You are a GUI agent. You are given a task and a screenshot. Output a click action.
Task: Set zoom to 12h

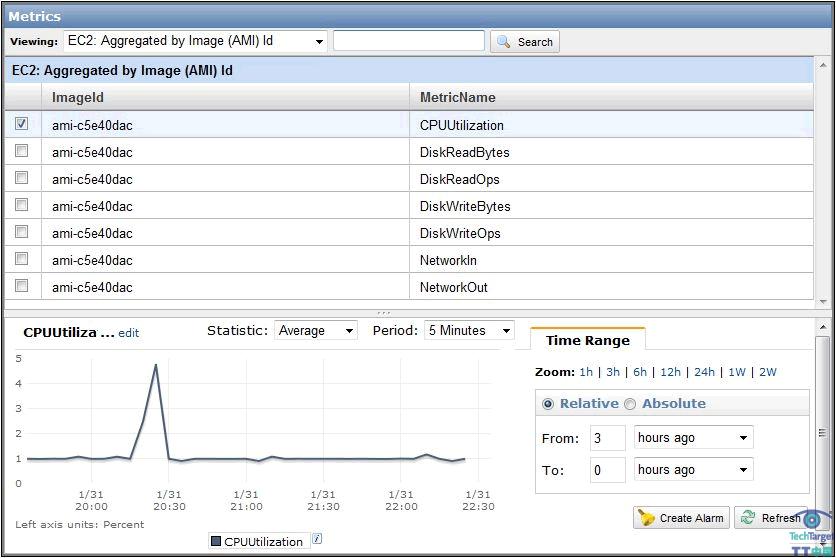(x=670, y=372)
